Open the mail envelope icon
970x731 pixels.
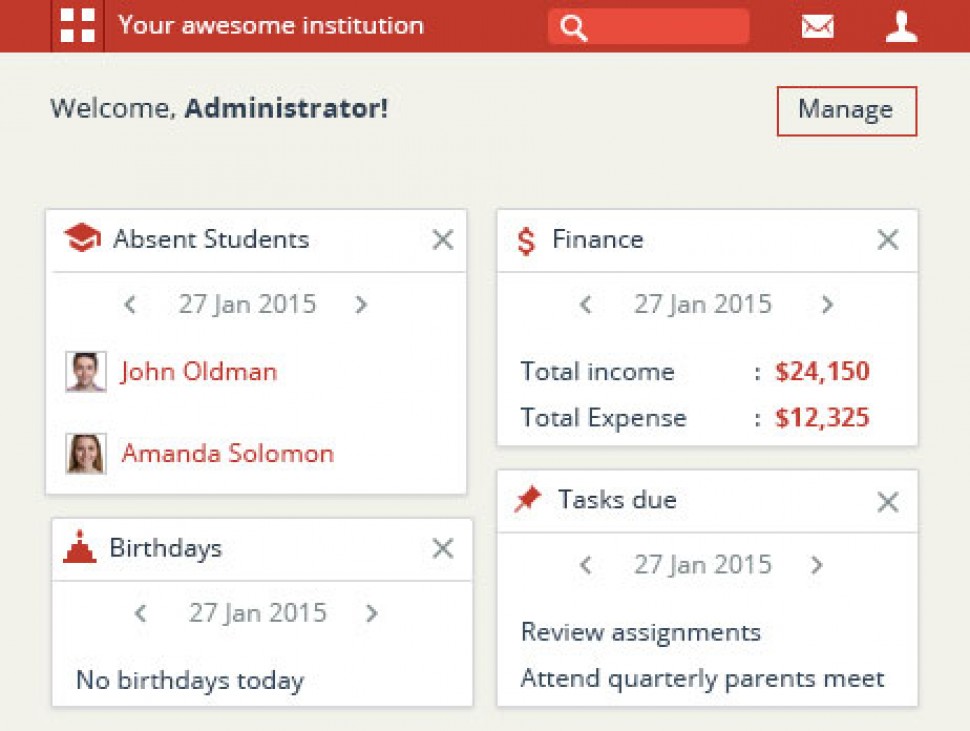[817, 27]
